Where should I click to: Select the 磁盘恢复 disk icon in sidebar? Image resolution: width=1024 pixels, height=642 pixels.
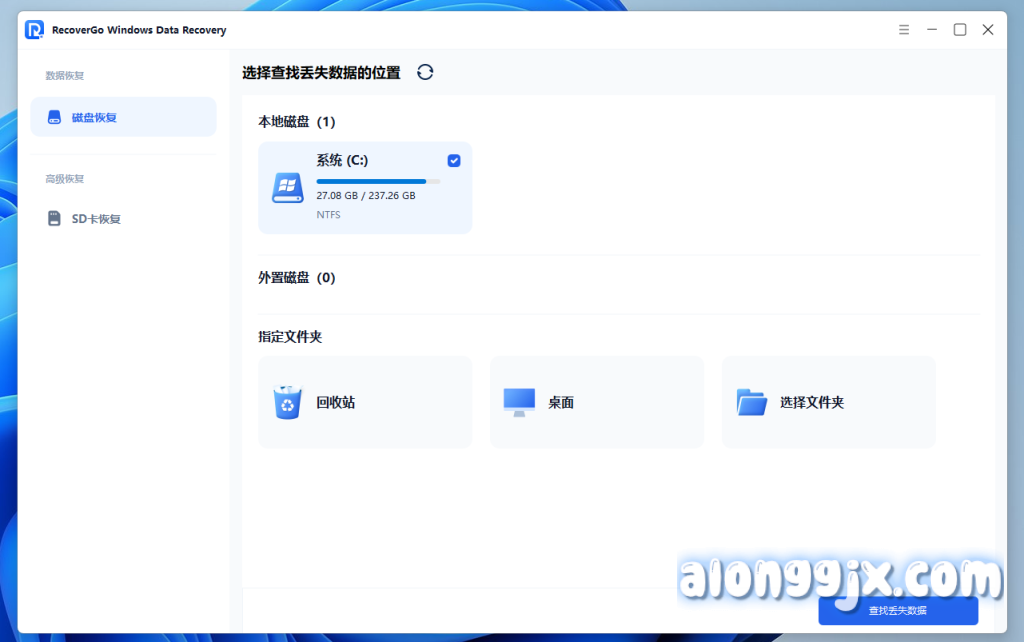pyautogui.click(x=54, y=116)
